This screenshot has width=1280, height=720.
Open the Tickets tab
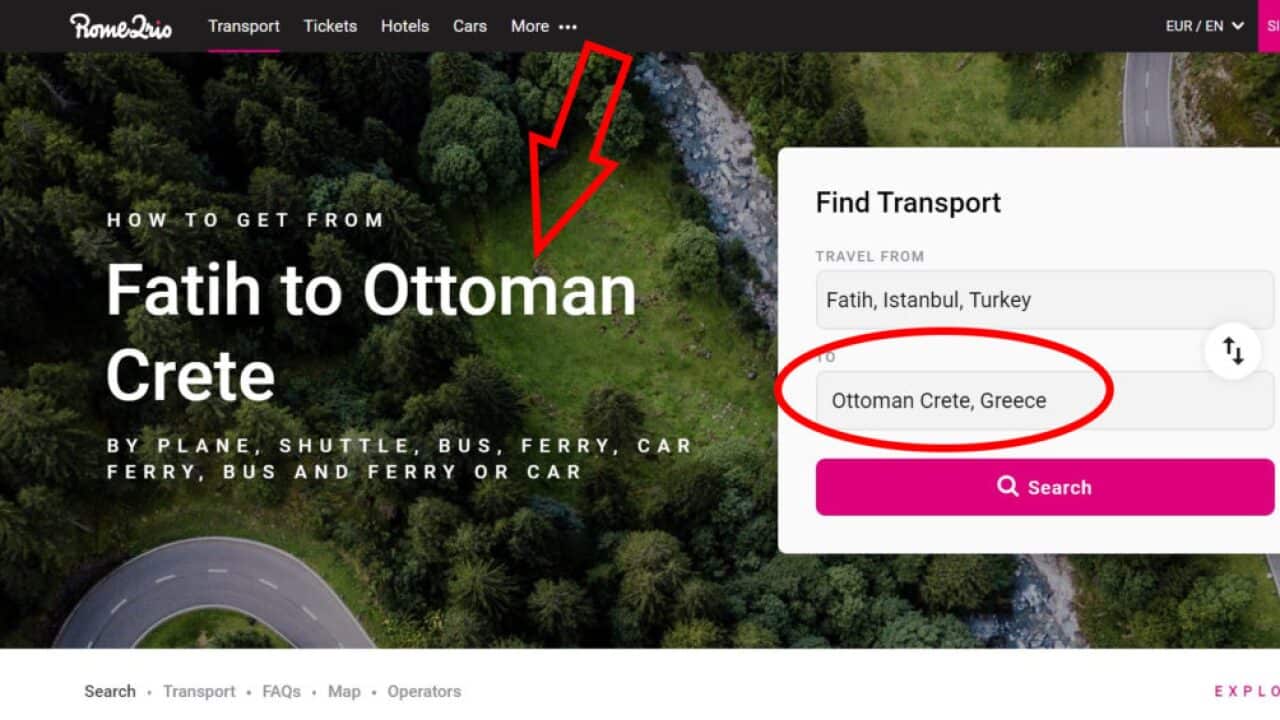pyautogui.click(x=330, y=26)
